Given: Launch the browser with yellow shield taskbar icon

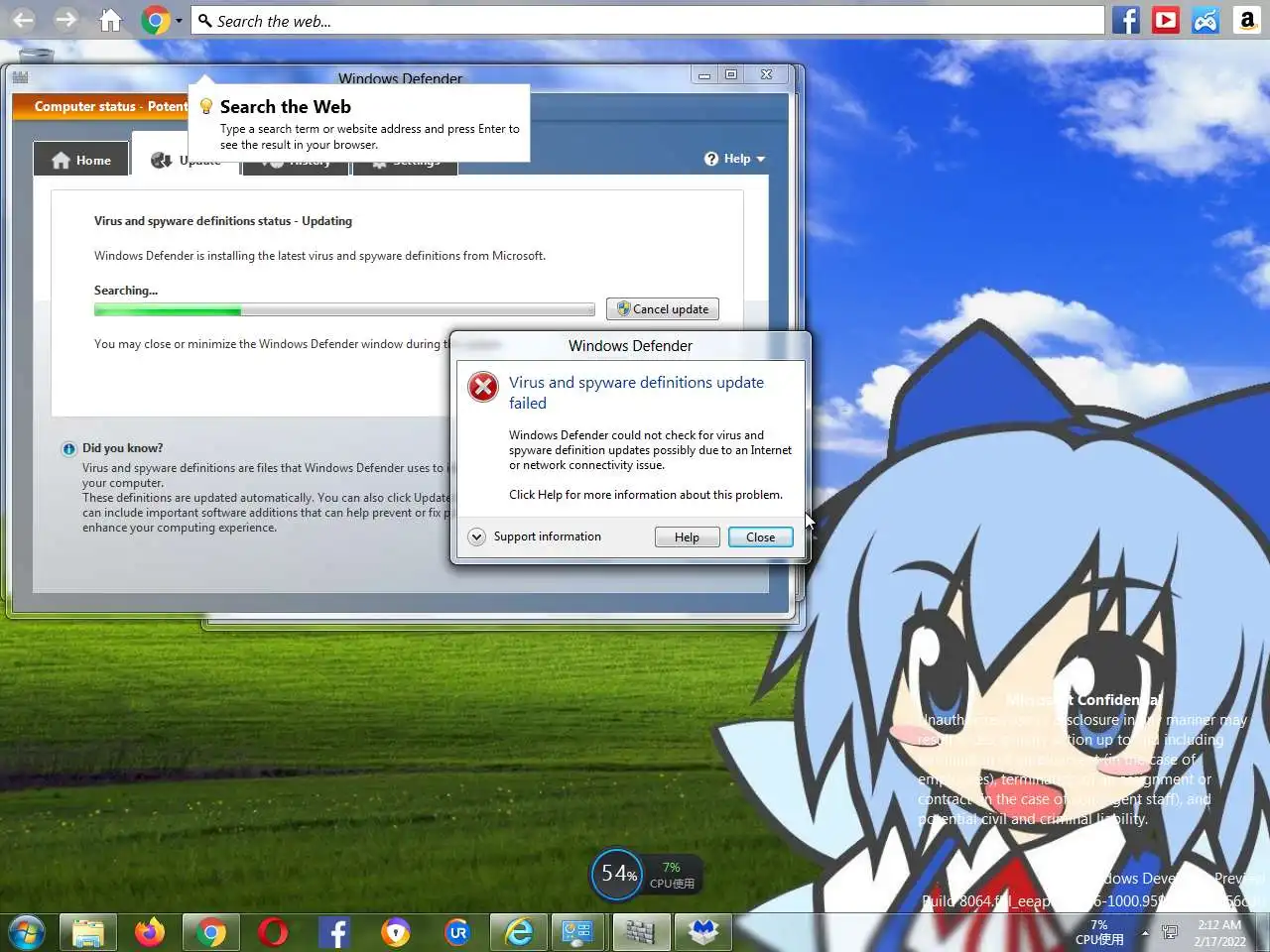Looking at the screenshot, I should pyautogui.click(x=396, y=932).
